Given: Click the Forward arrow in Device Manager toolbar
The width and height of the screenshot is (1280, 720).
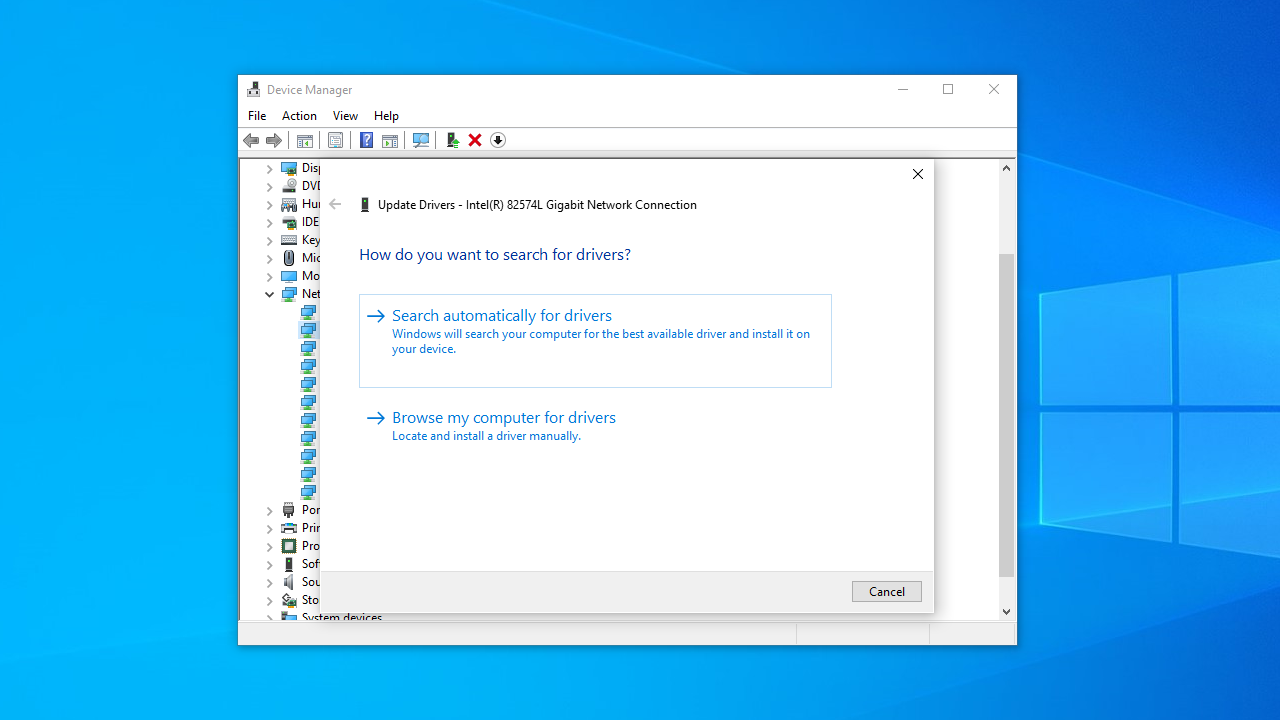Looking at the screenshot, I should tap(273, 141).
